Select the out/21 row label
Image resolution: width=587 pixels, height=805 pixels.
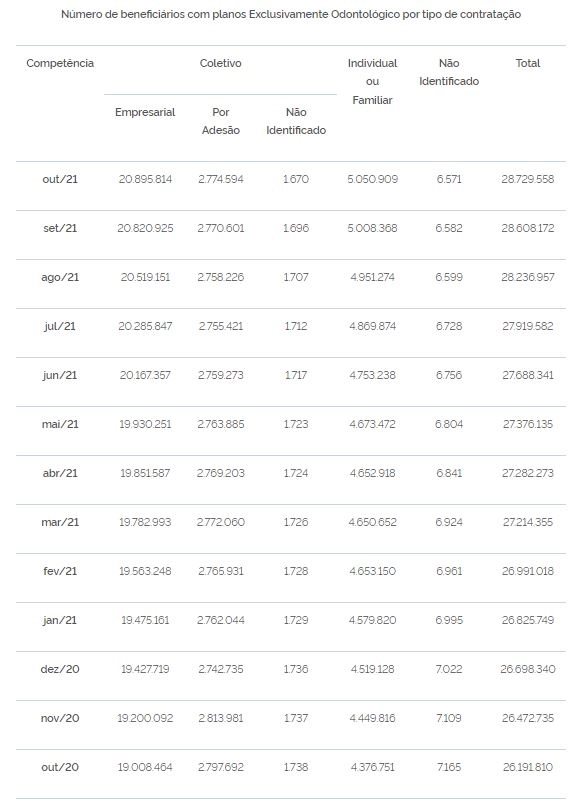coord(60,179)
